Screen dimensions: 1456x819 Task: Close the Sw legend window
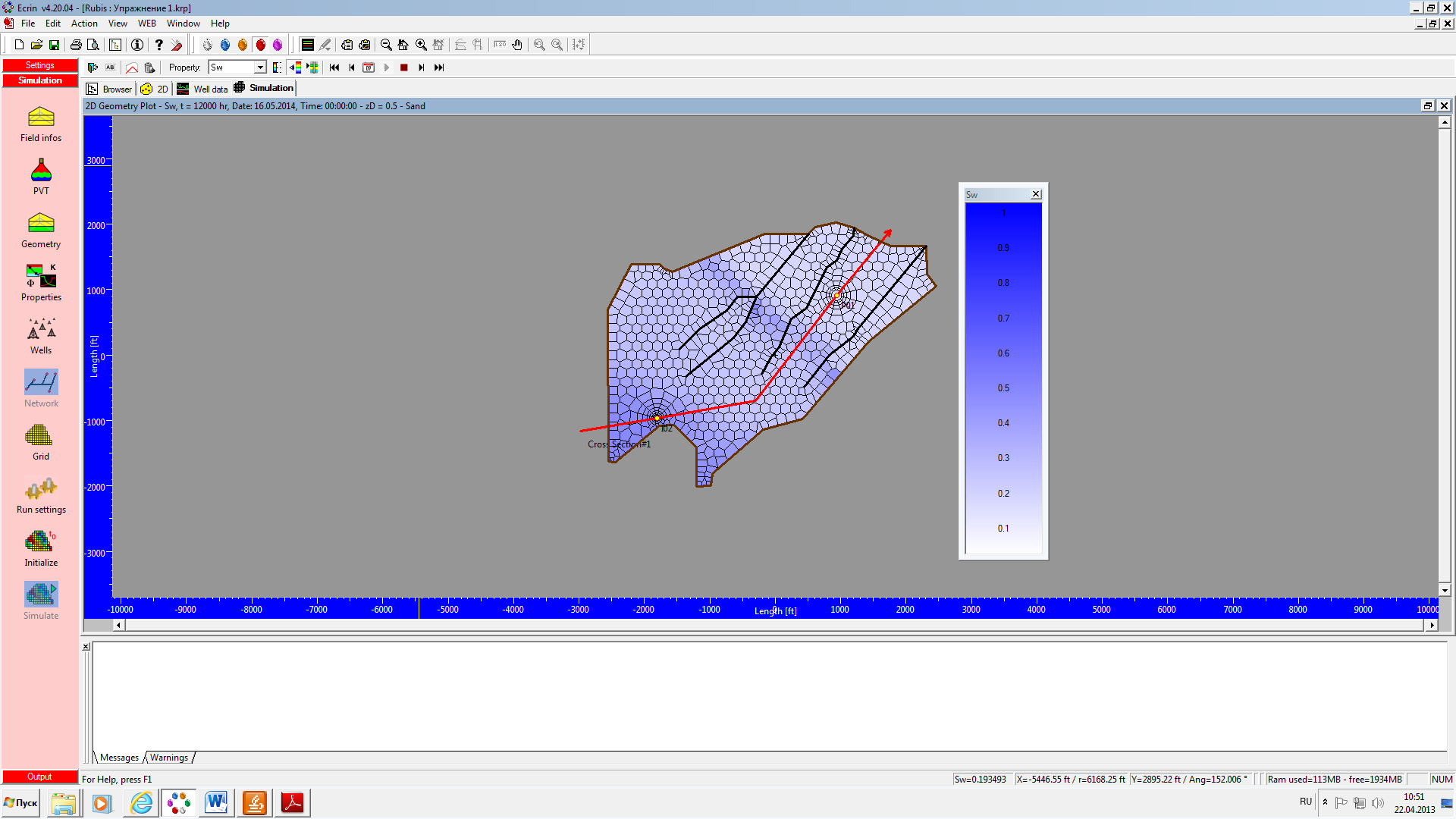(1036, 195)
